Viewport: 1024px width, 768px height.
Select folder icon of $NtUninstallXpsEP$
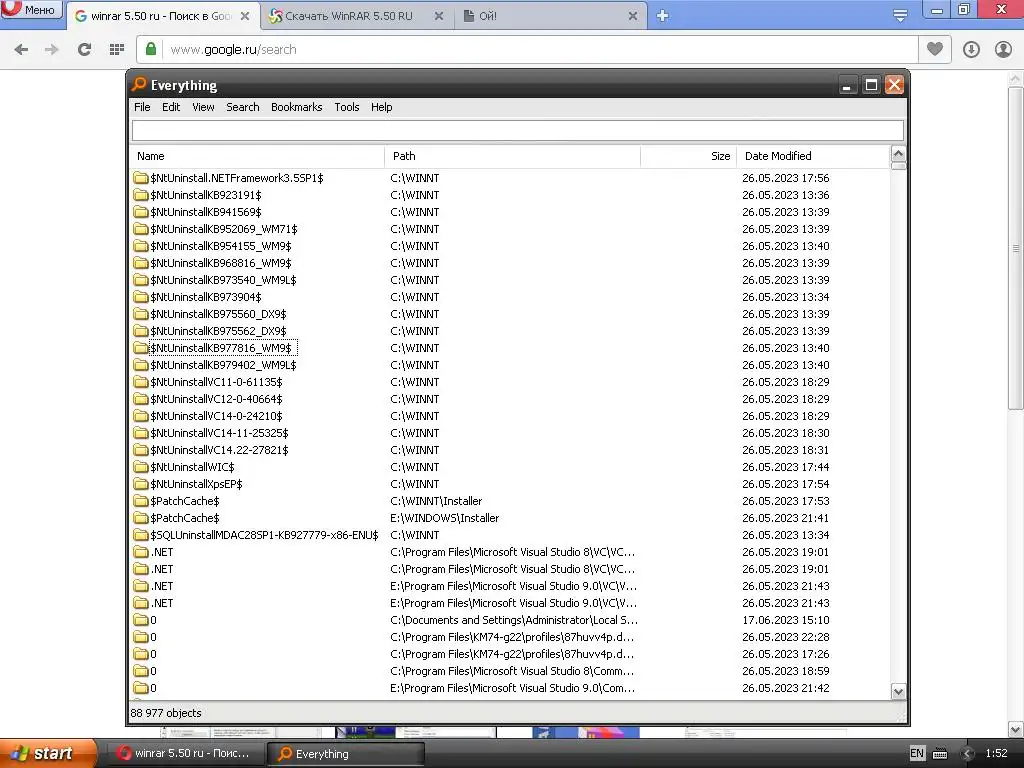(140, 483)
